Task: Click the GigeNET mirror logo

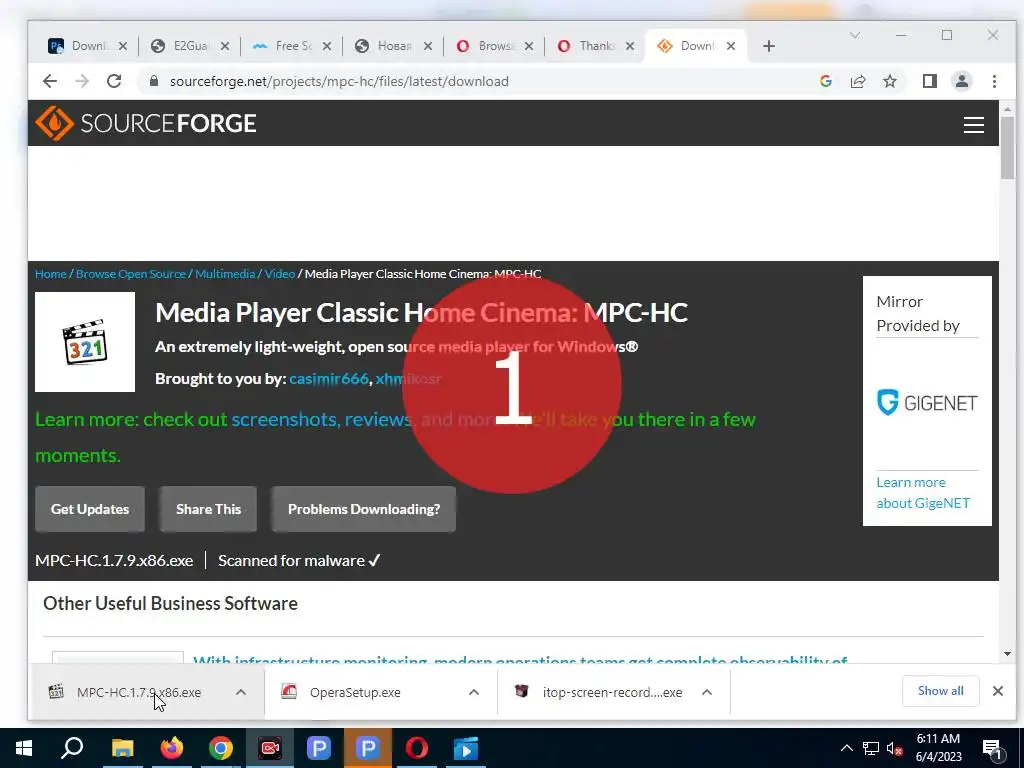Action: coord(927,402)
